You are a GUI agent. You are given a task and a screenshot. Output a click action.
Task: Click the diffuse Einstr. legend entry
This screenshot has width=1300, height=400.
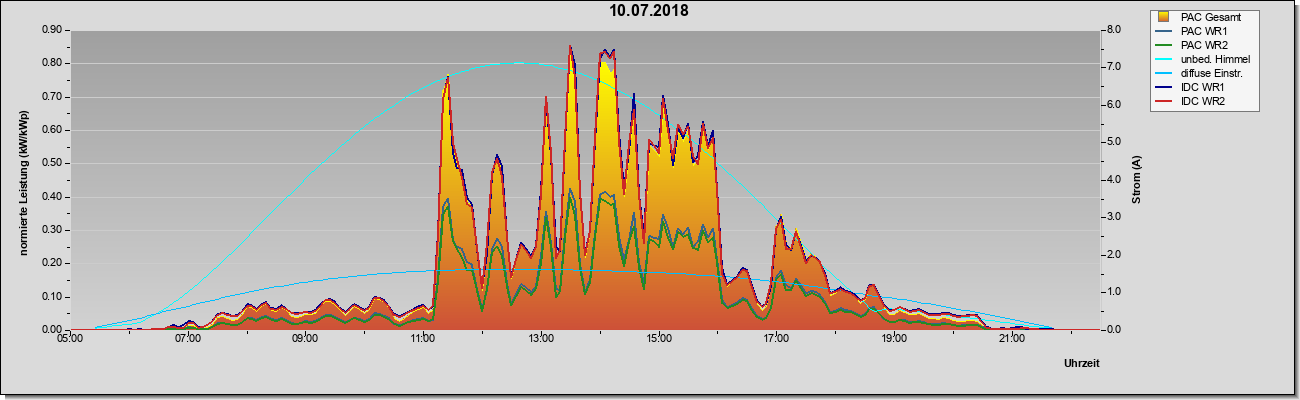pyautogui.click(x=1204, y=73)
